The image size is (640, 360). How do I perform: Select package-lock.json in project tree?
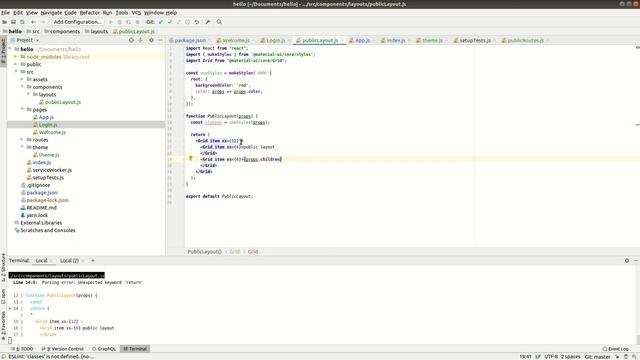[47, 200]
